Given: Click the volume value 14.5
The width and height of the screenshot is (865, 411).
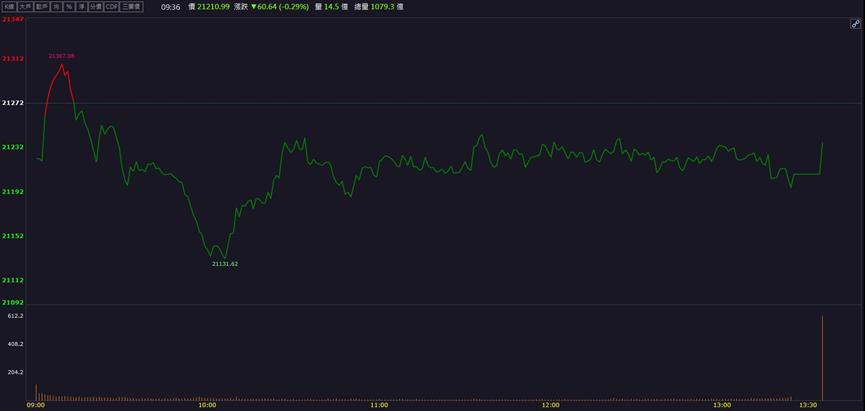Looking at the screenshot, I should tap(333, 7).
